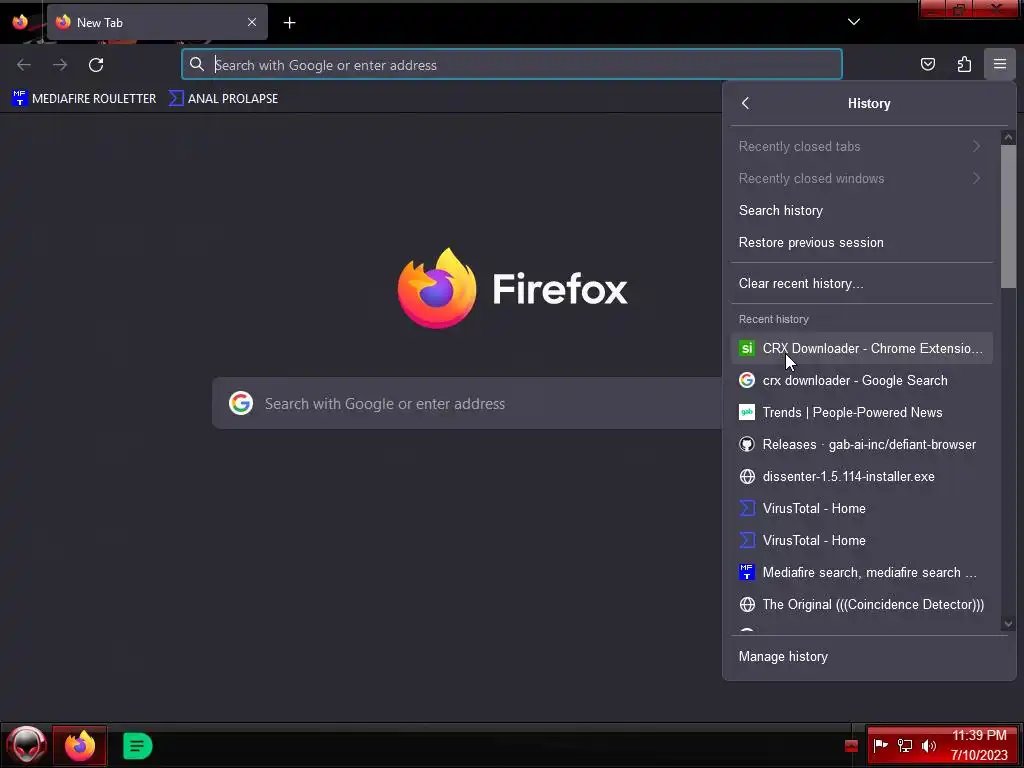
Task: Click the Save to Pocket icon
Action: (927, 64)
